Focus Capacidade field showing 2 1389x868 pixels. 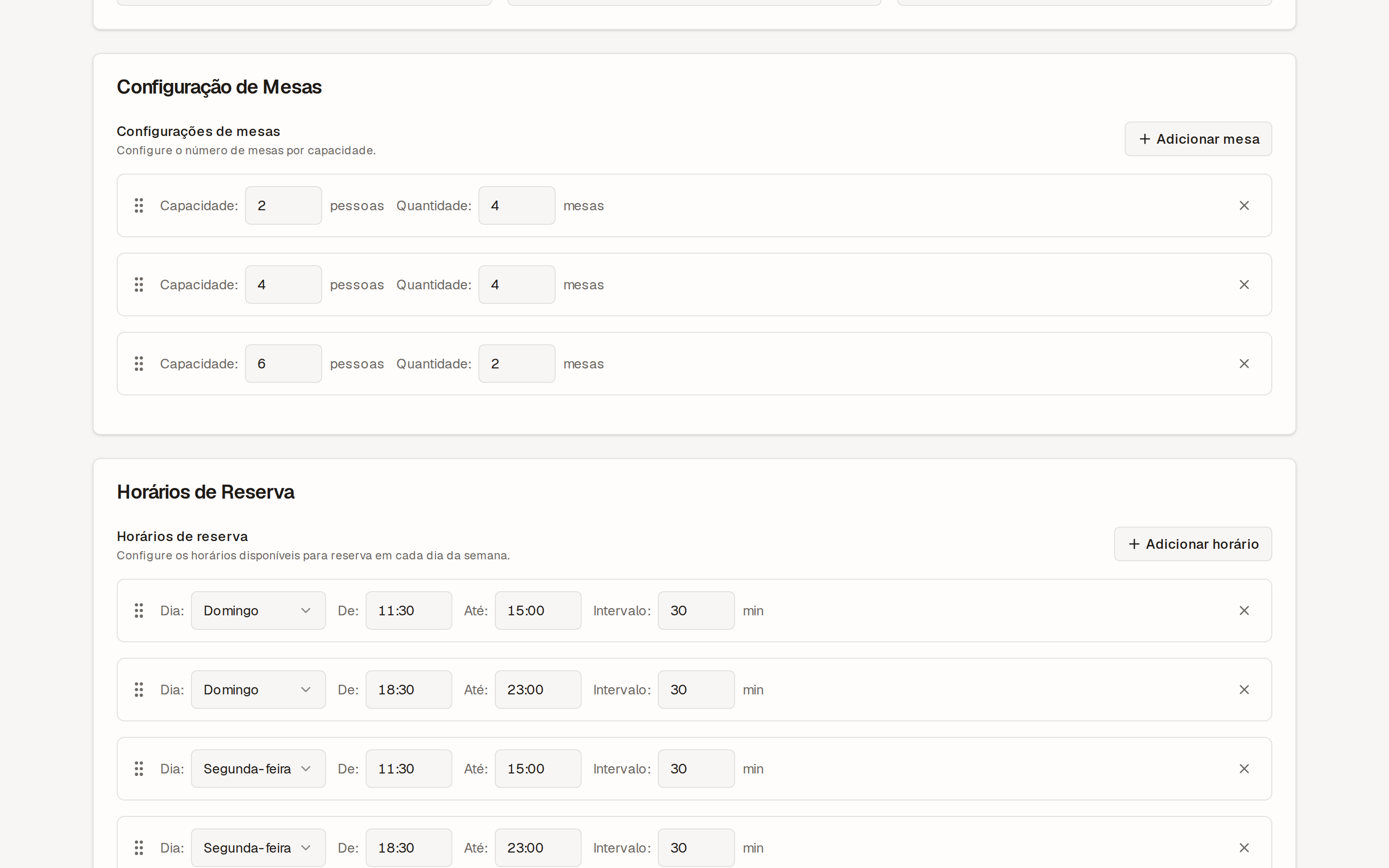[284, 205]
